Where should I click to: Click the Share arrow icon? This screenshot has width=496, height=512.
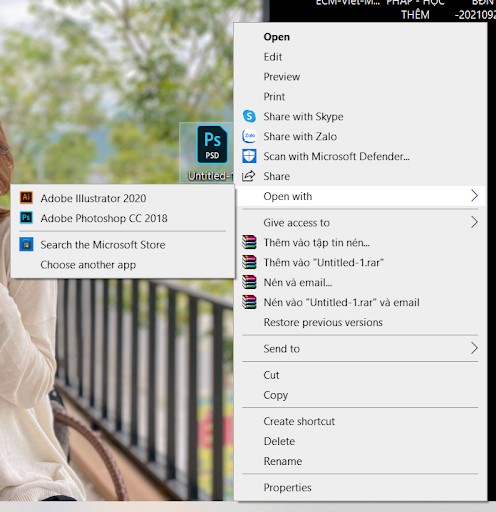coord(249,176)
